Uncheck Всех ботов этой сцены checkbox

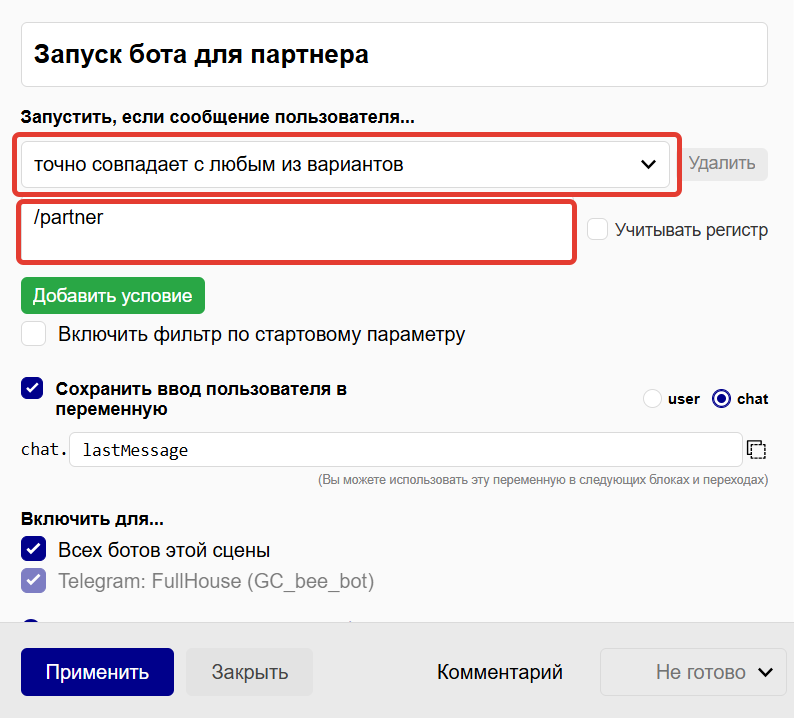pyautogui.click(x=33, y=549)
